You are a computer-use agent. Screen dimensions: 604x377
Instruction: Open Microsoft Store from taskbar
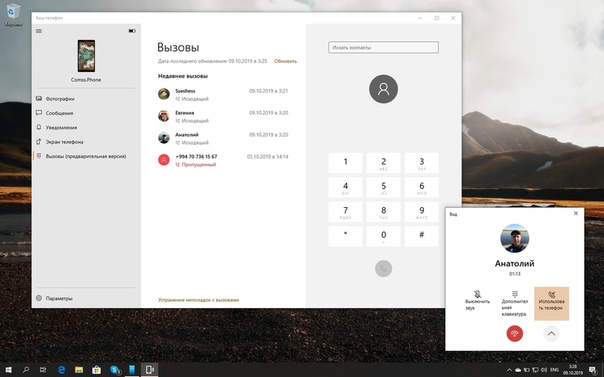point(96,370)
